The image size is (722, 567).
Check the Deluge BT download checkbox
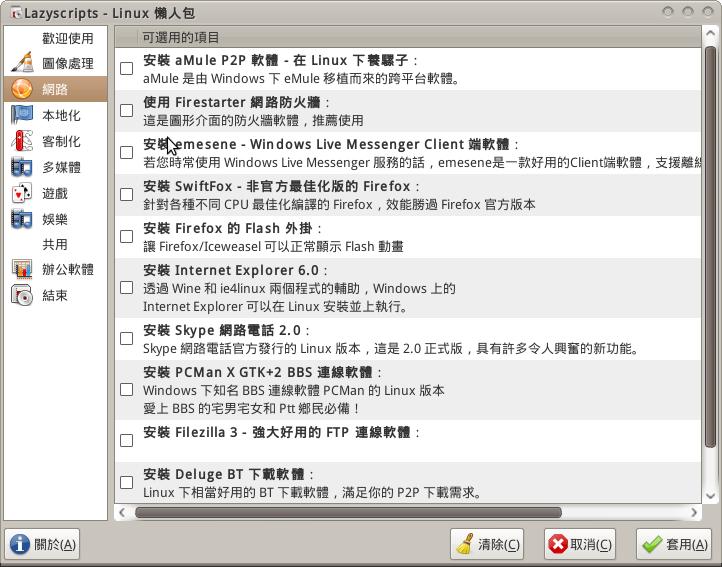pyautogui.click(x=127, y=482)
